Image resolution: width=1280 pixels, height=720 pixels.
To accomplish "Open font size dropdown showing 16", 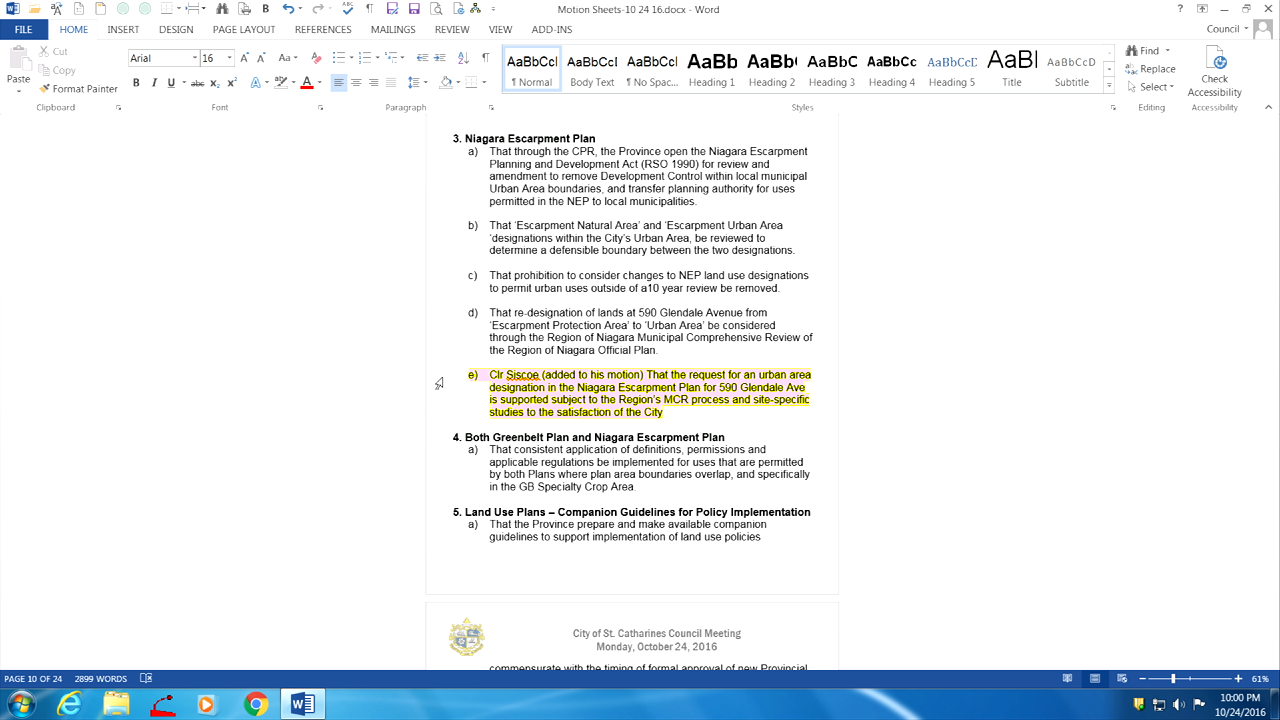I will [x=229, y=58].
